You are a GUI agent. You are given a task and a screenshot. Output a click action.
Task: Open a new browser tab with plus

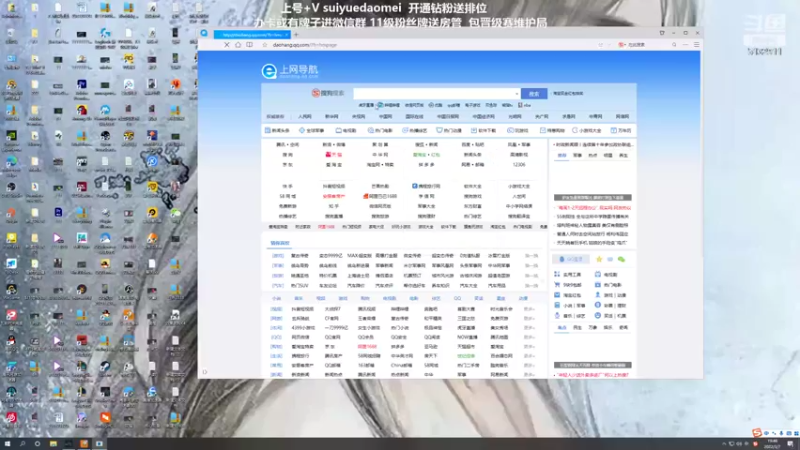click(296, 35)
